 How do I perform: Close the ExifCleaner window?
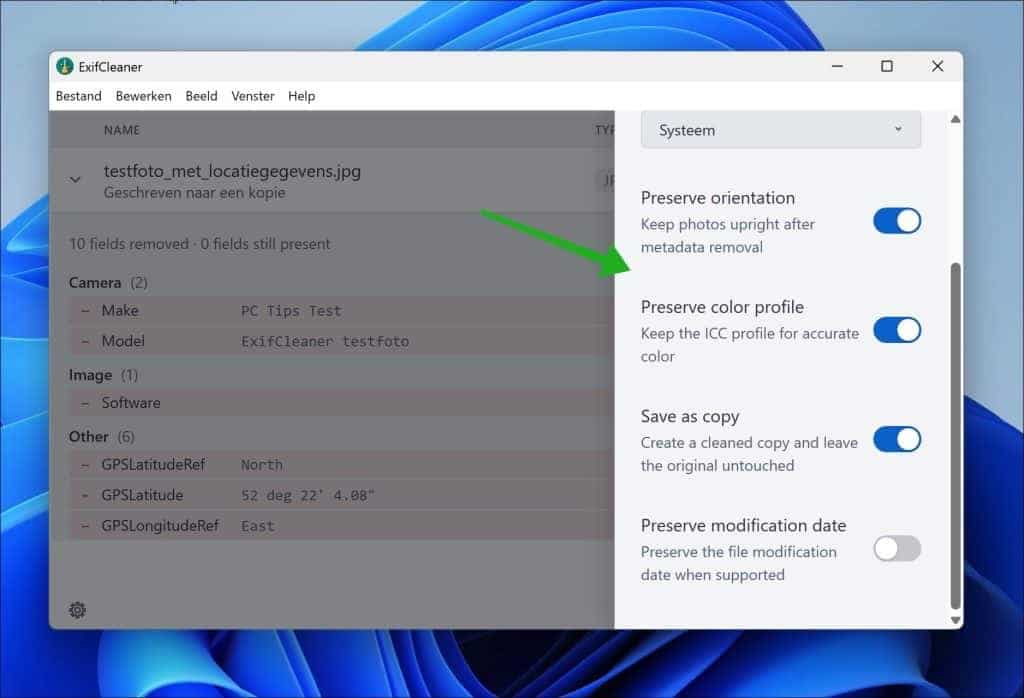click(x=937, y=67)
